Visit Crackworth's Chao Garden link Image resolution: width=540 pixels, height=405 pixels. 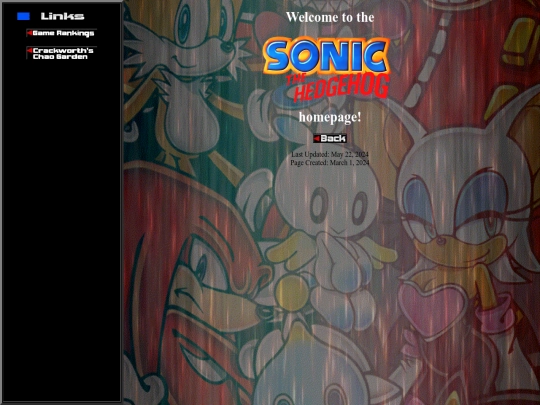pyautogui.click(x=61, y=53)
